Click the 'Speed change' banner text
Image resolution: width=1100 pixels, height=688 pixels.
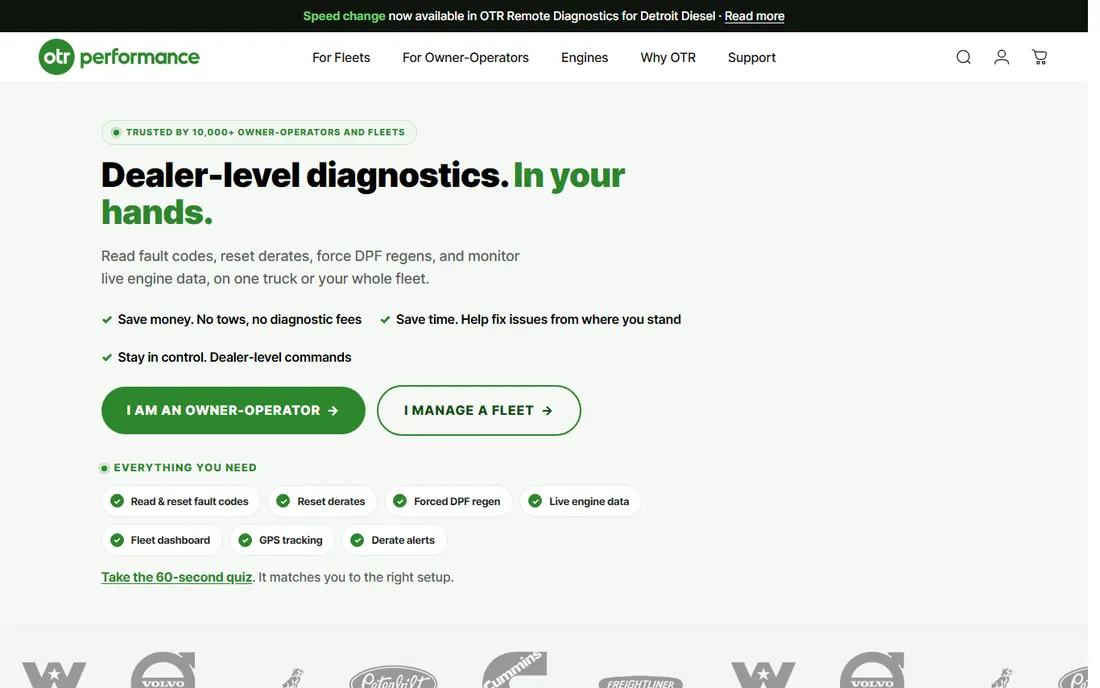(344, 16)
